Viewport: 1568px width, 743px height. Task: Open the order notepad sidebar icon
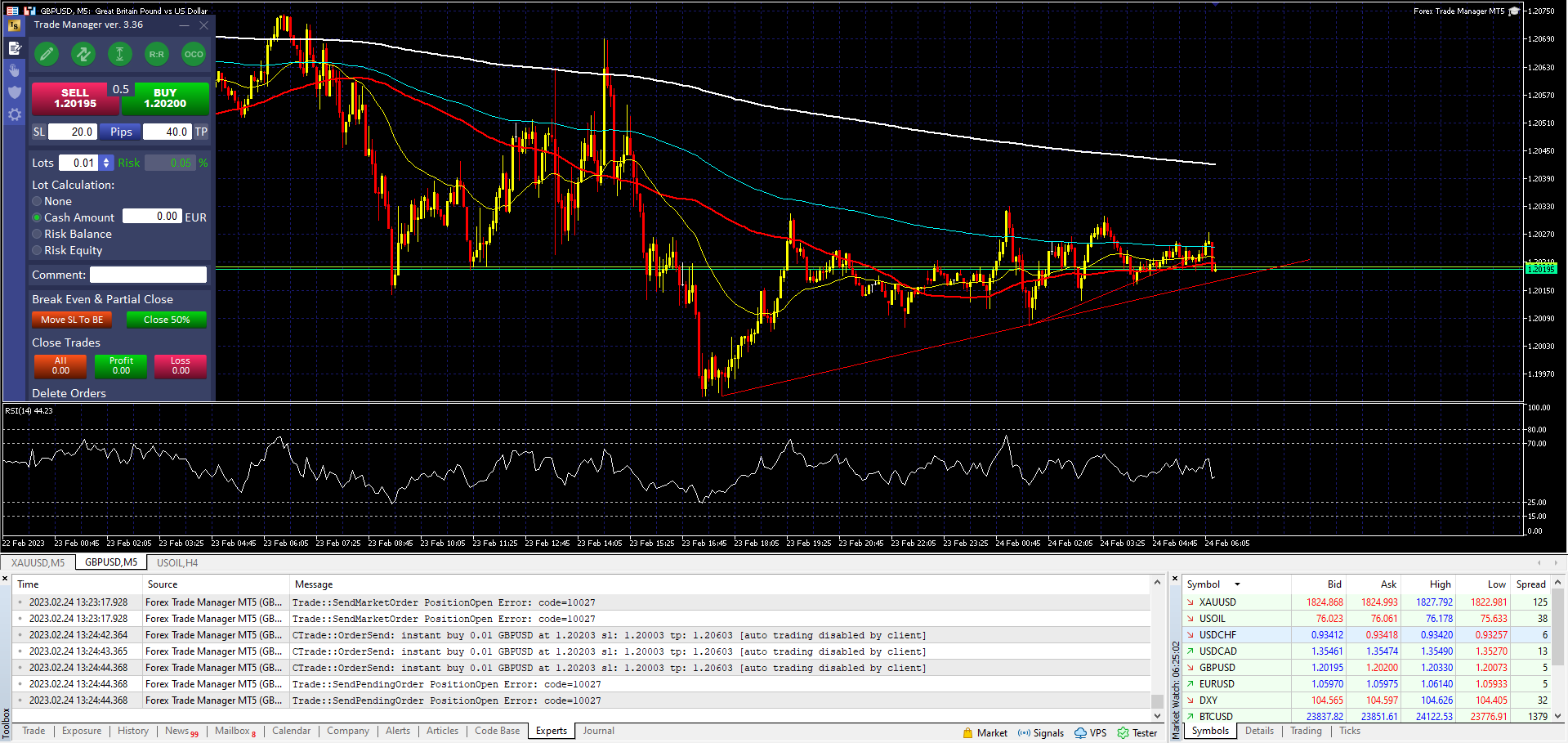tap(15, 48)
